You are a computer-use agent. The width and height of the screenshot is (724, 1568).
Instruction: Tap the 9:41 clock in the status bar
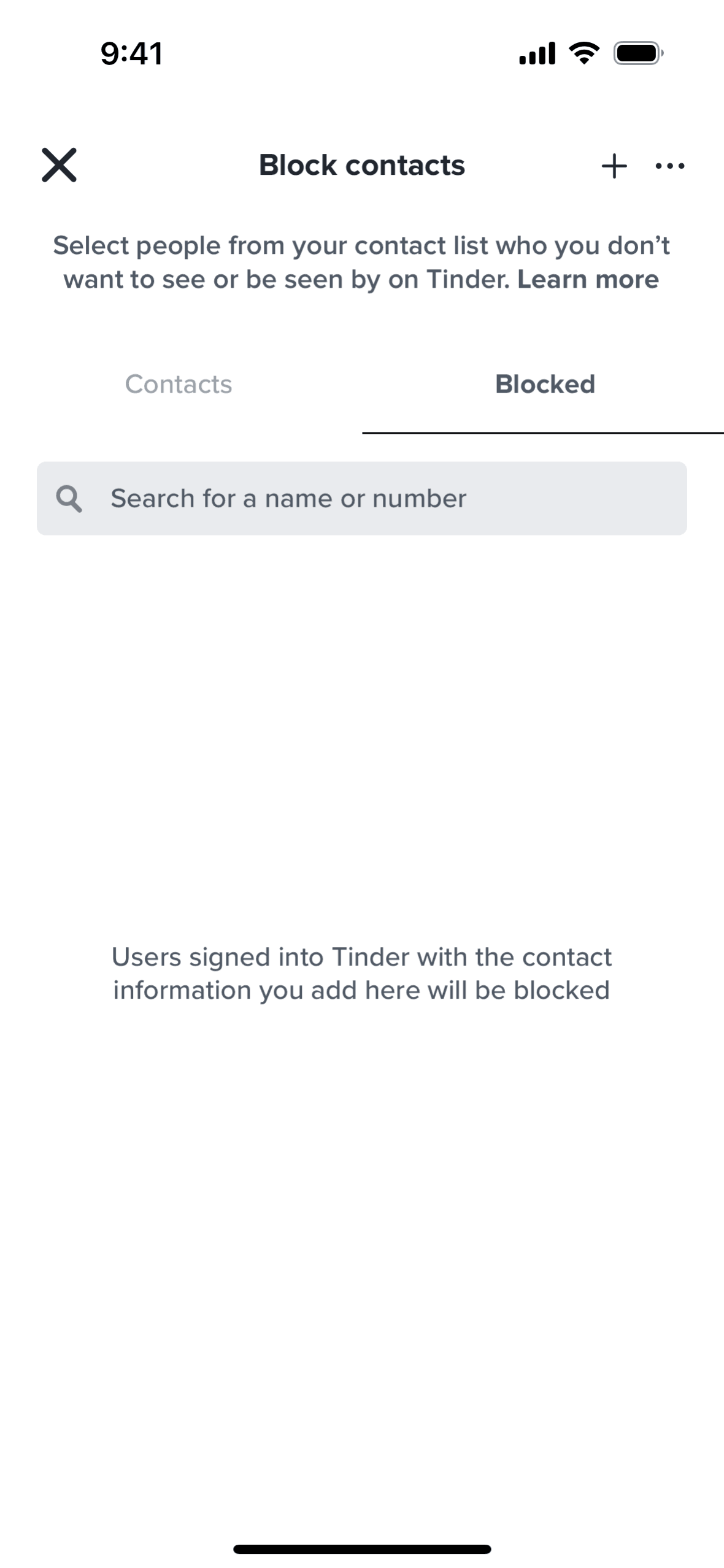(x=131, y=53)
